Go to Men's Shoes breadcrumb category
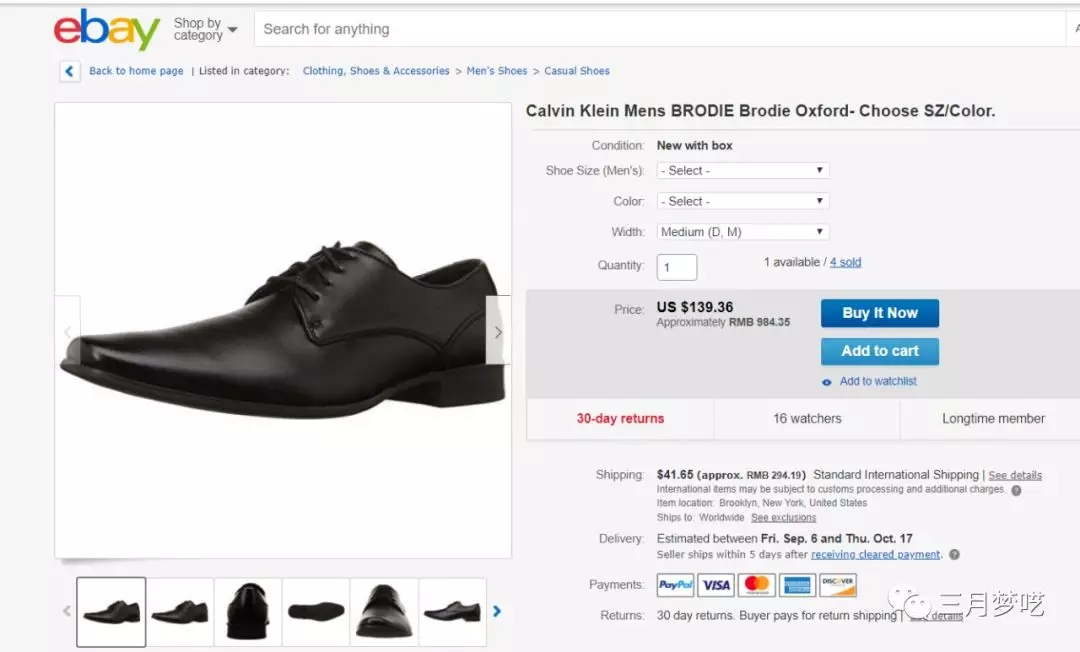 pos(497,71)
